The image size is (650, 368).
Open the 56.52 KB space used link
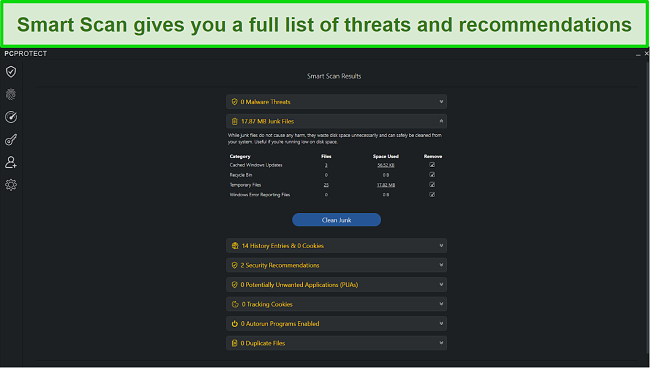click(x=386, y=165)
